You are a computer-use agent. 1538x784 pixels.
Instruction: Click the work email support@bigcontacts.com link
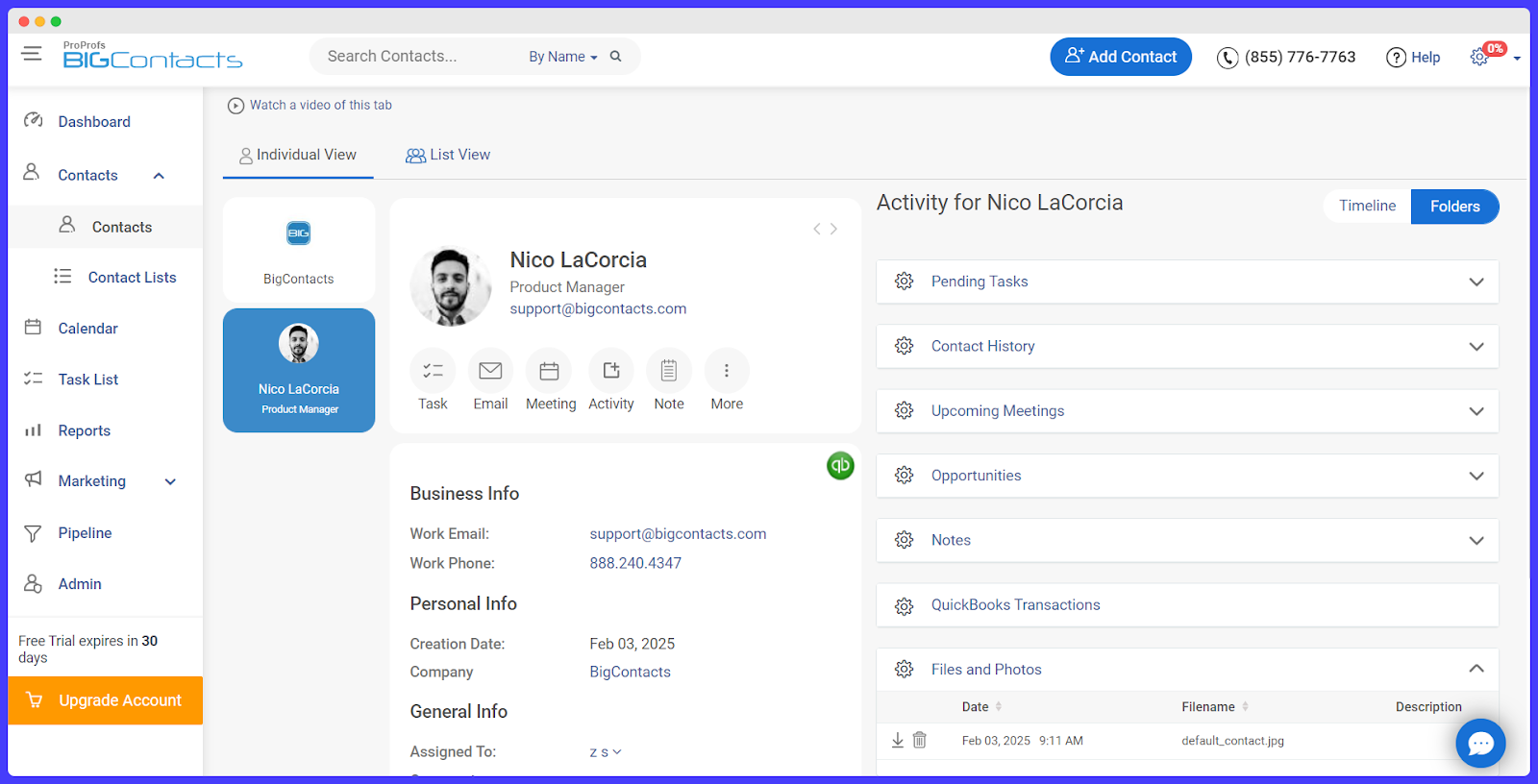(x=678, y=534)
